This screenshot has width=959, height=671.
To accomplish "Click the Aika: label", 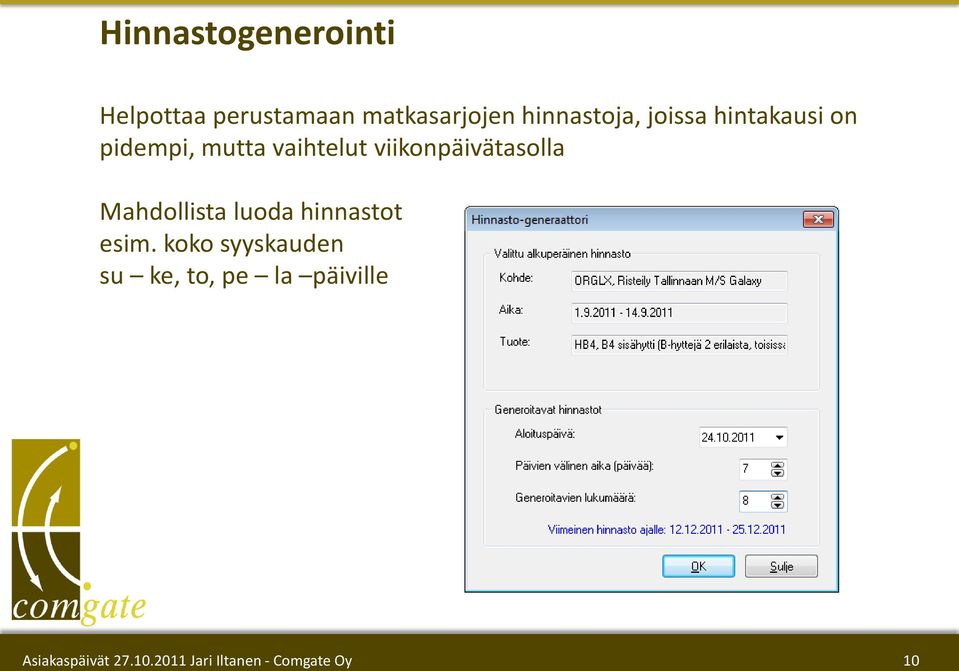I will click(x=511, y=310).
